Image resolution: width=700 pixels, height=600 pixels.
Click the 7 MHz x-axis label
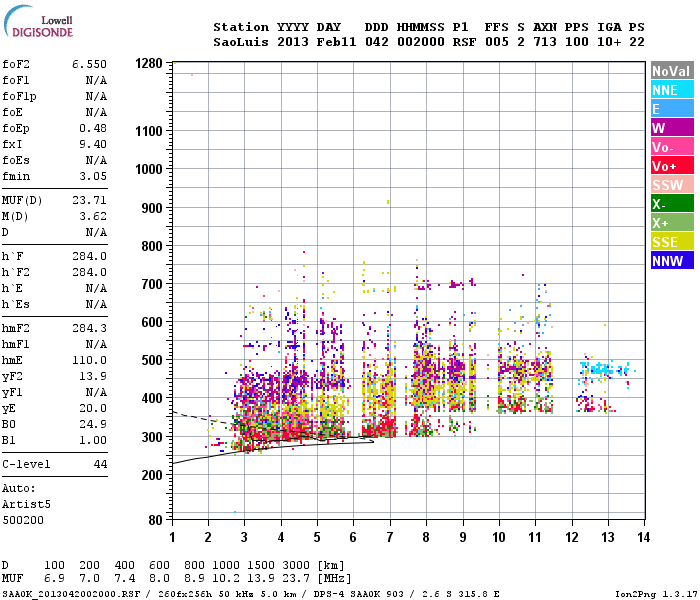click(390, 537)
